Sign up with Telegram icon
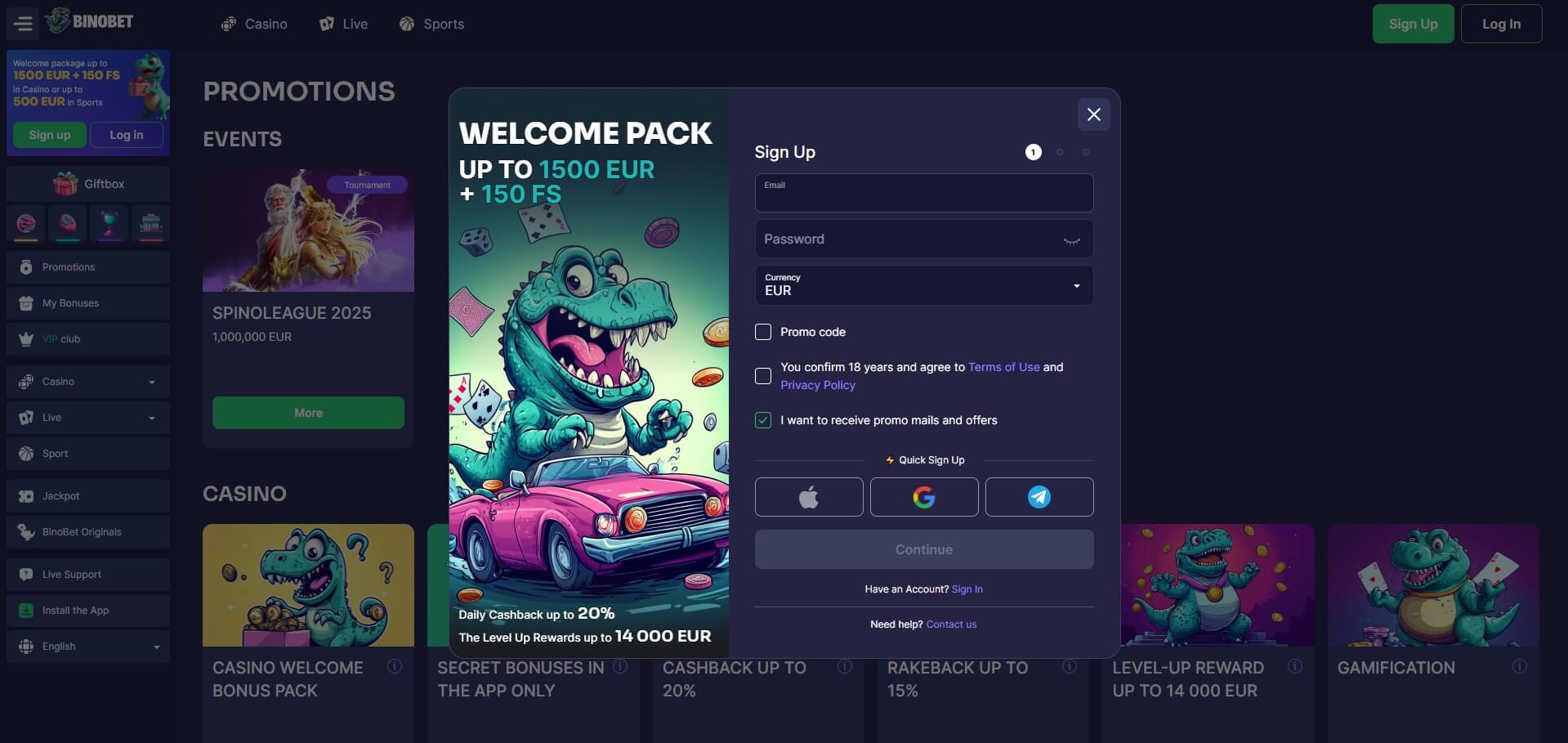 [x=1039, y=497]
